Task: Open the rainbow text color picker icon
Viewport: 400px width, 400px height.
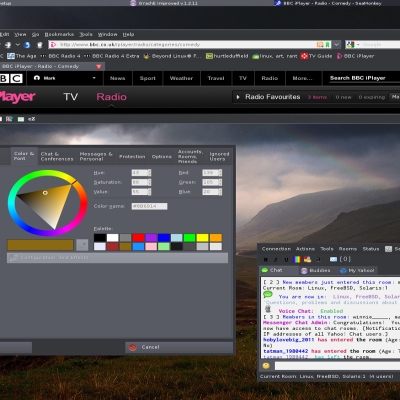Action: (x=297, y=259)
